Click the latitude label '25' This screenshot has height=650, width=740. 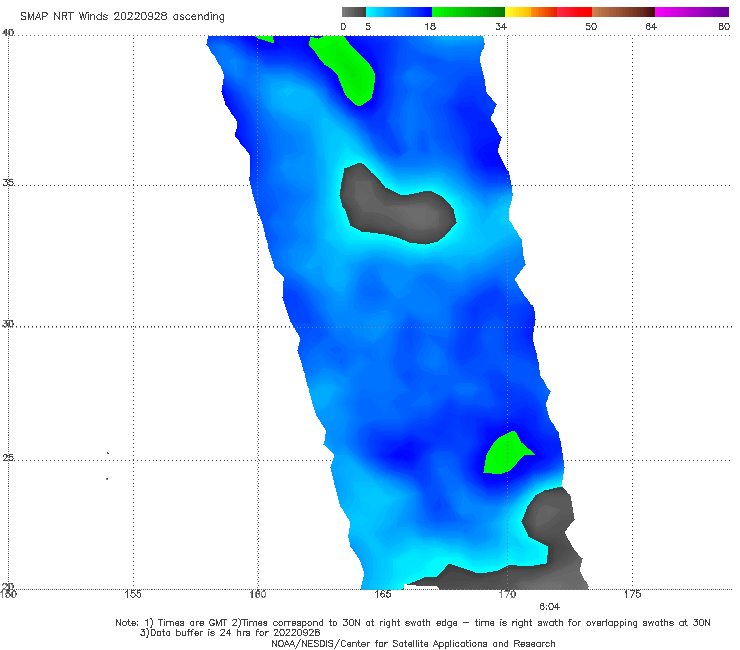click(x=8, y=458)
